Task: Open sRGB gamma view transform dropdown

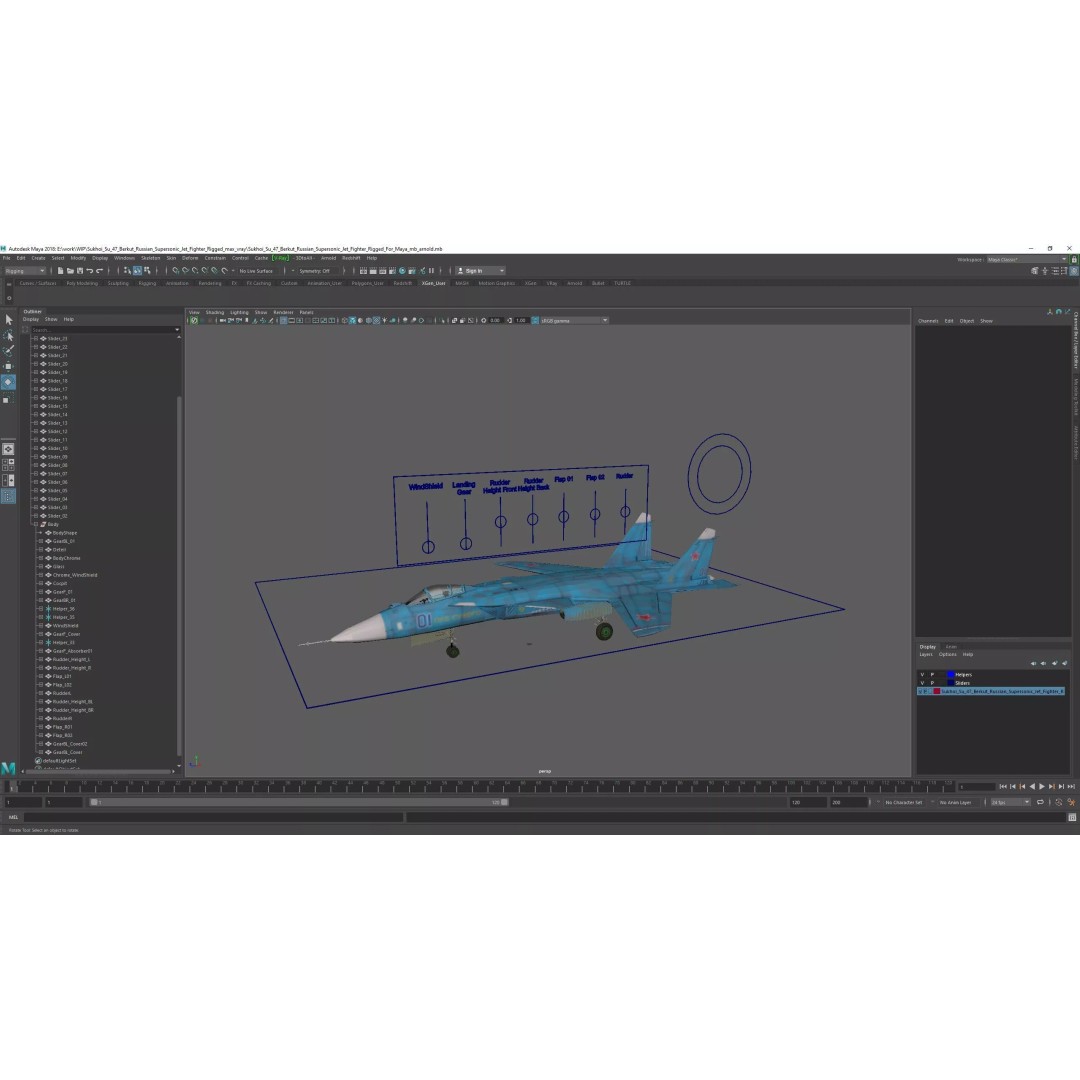Action: point(574,320)
